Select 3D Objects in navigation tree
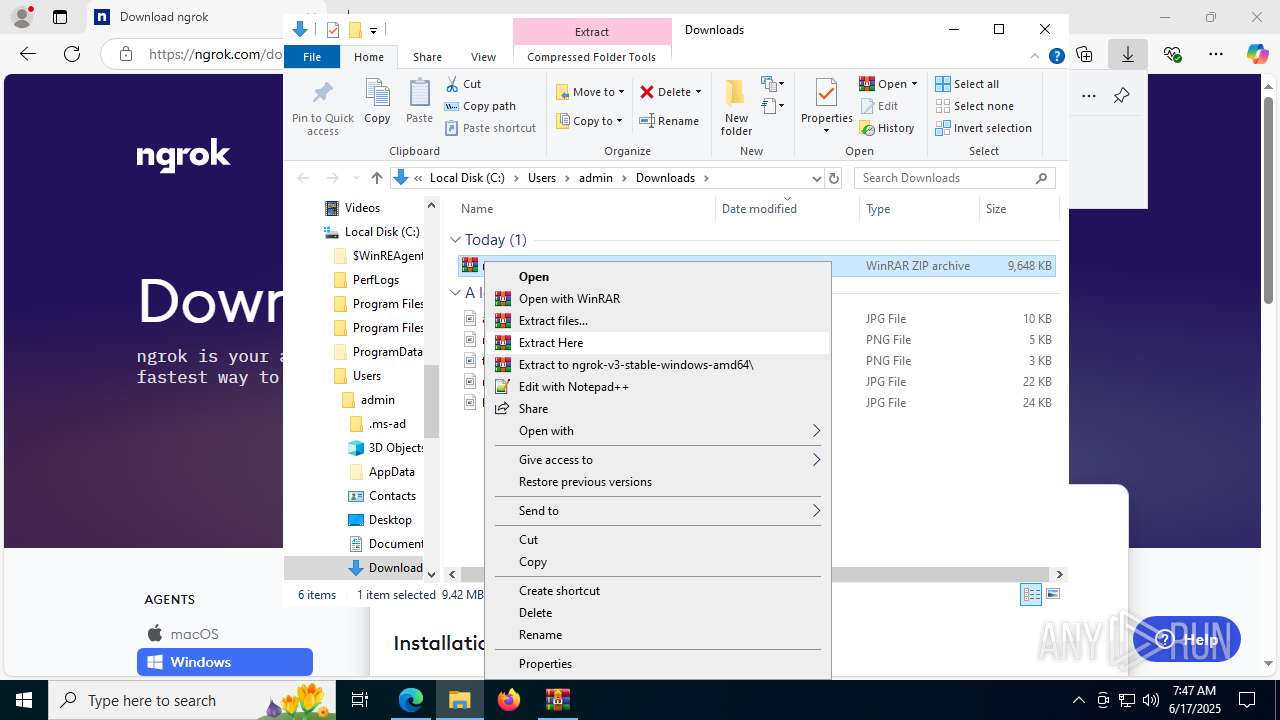The height and width of the screenshot is (720, 1280). point(396,448)
